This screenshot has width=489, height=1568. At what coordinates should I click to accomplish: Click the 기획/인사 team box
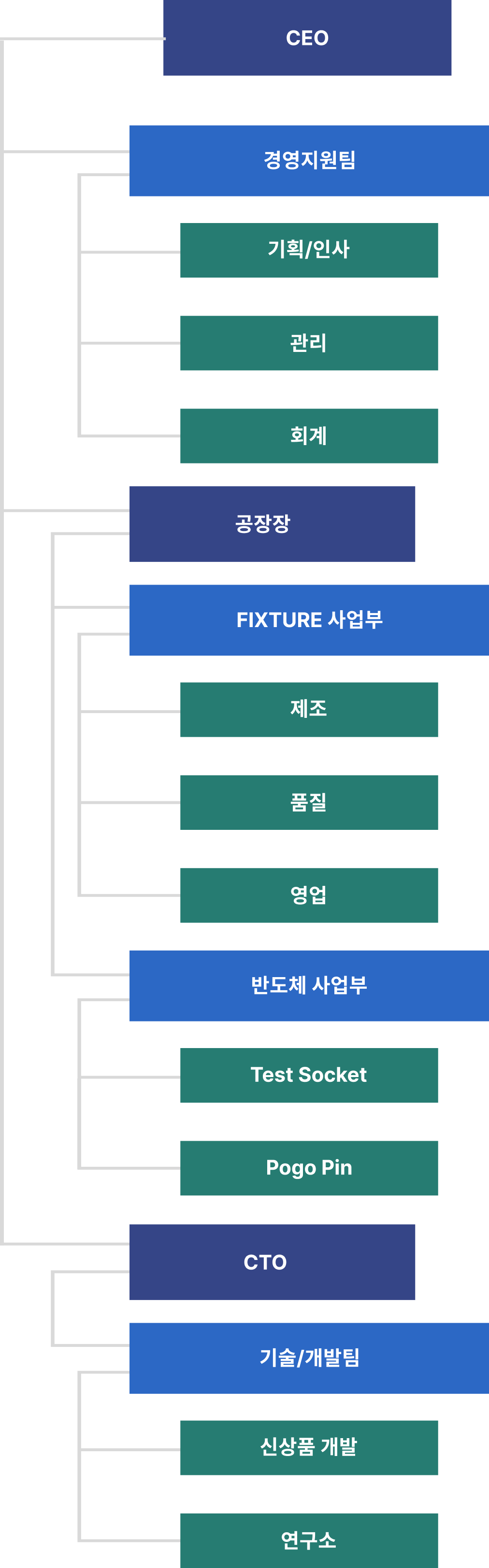pyautogui.click(x=309, y=250)
